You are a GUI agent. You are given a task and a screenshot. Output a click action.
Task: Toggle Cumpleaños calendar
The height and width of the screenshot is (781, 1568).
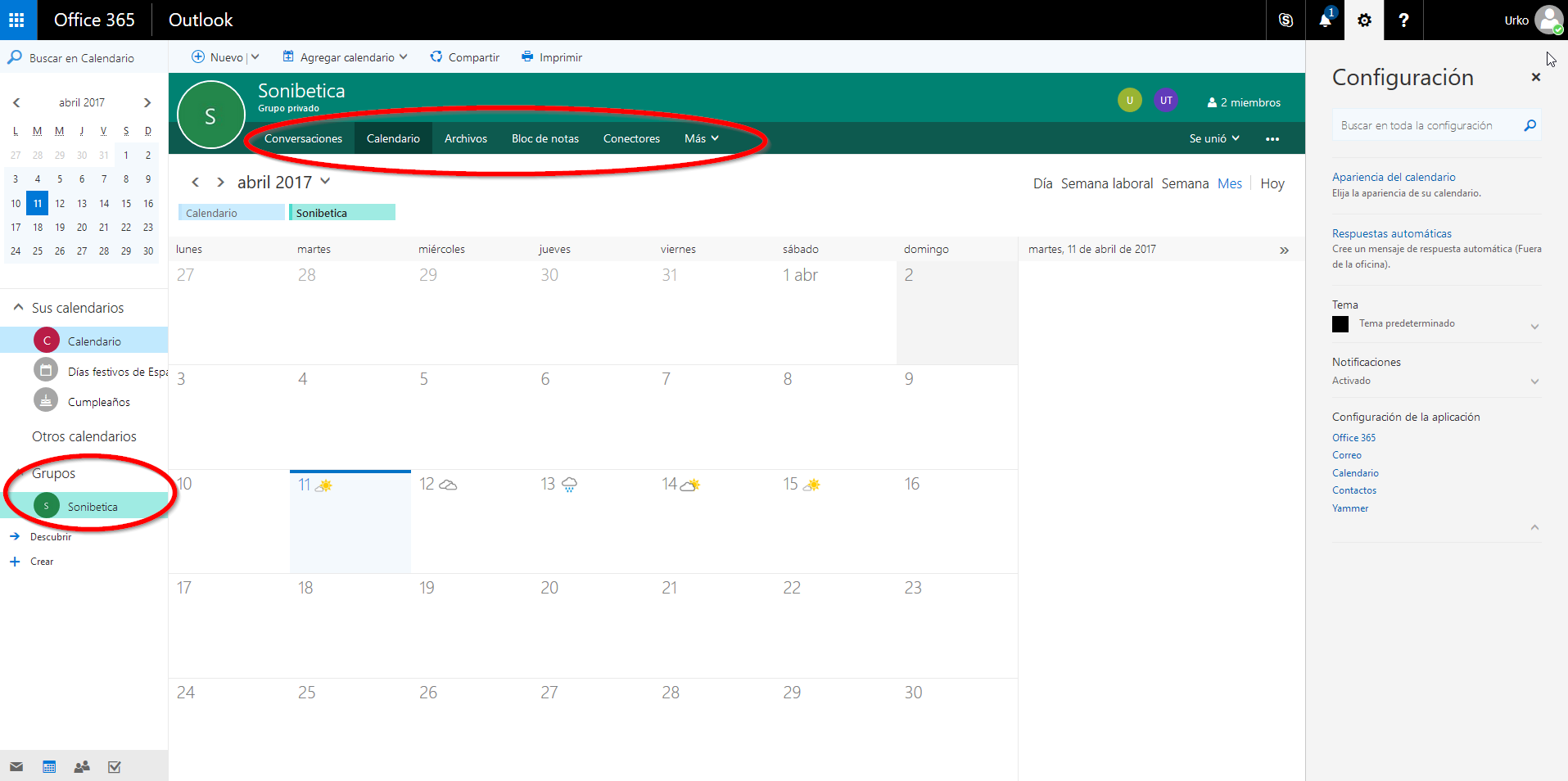pos(84,401)
